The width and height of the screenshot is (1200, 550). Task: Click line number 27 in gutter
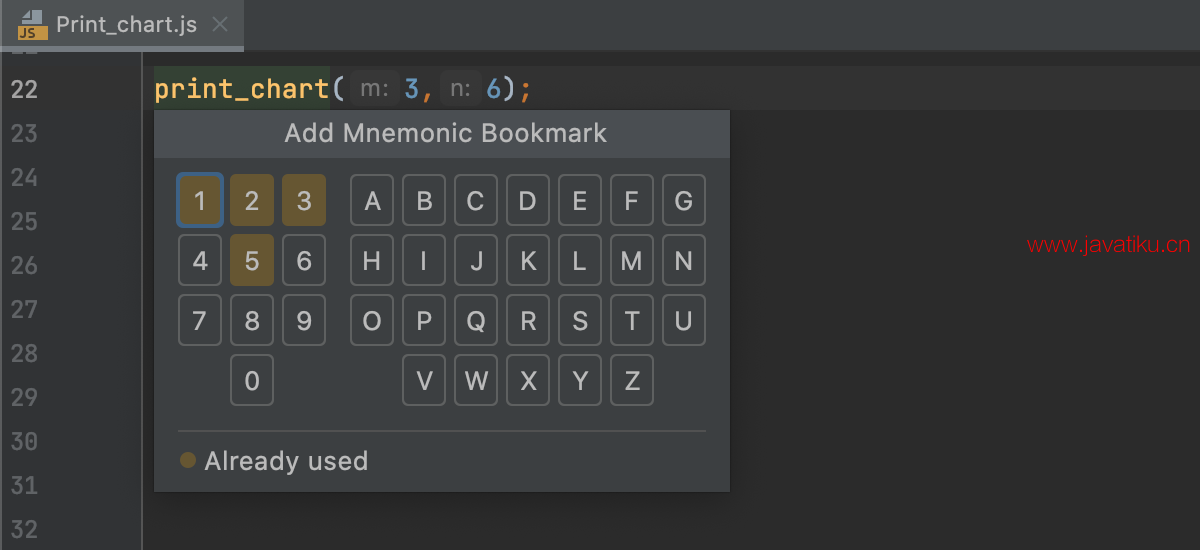(x=24, y=309)
